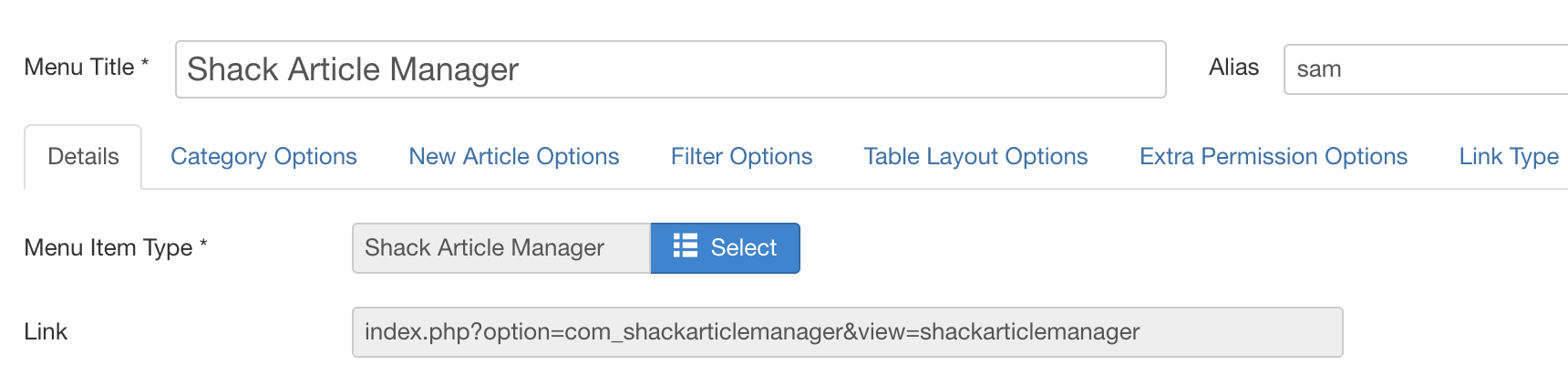Screen dimensions: 1568x376
Task: Go to the Filter Options tab
Action: coord(741,156)
